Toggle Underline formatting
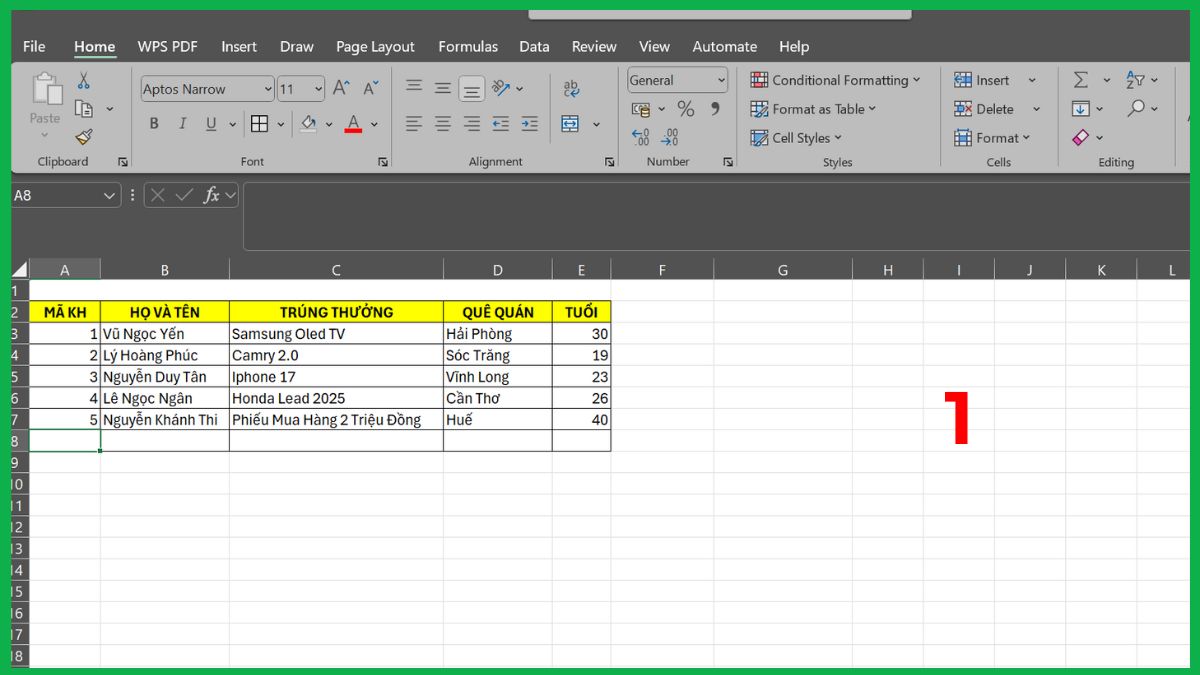 (210, 123)
